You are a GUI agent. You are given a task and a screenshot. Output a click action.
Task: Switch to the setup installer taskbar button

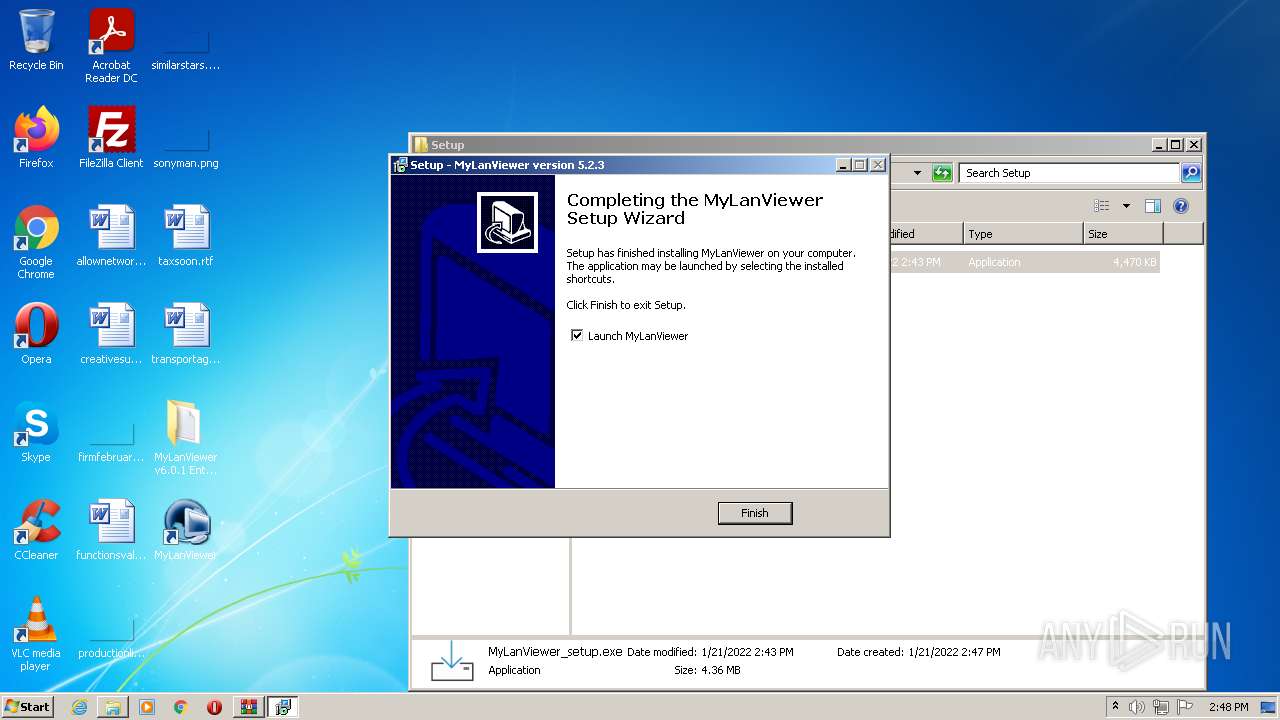coord(283,707)
